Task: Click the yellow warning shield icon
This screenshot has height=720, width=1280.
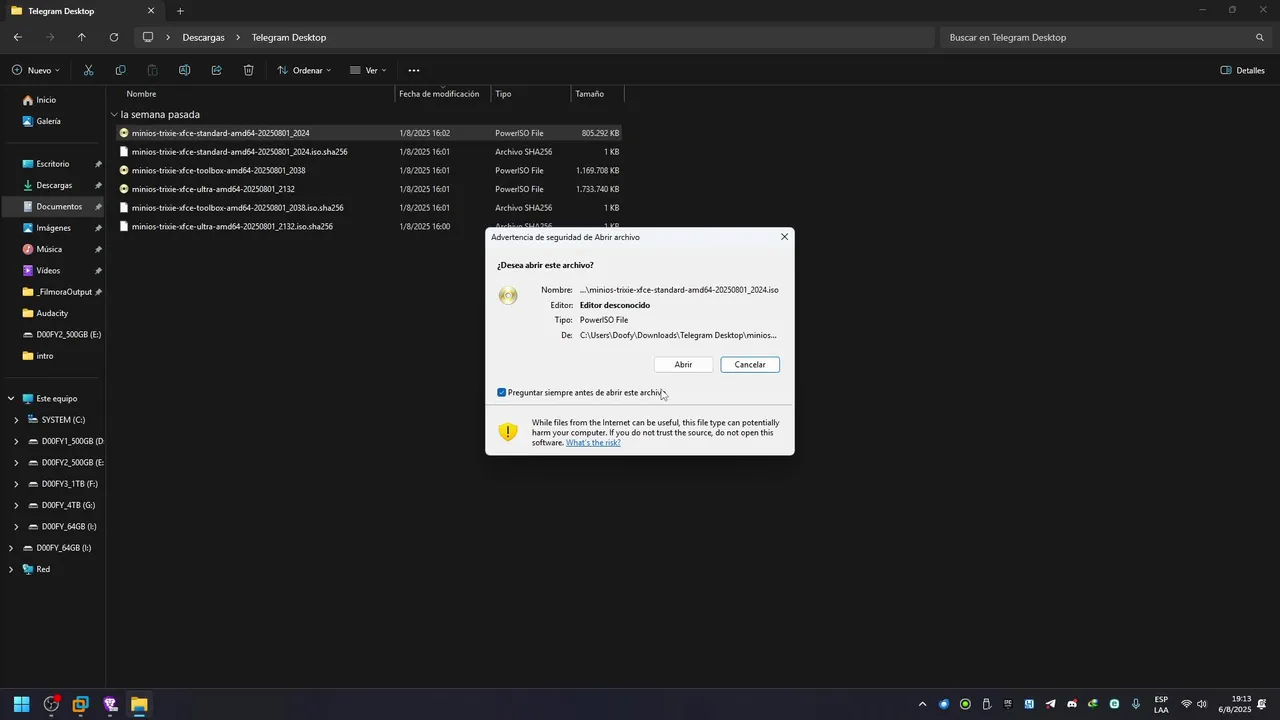Action: click(x=508, y=432)
